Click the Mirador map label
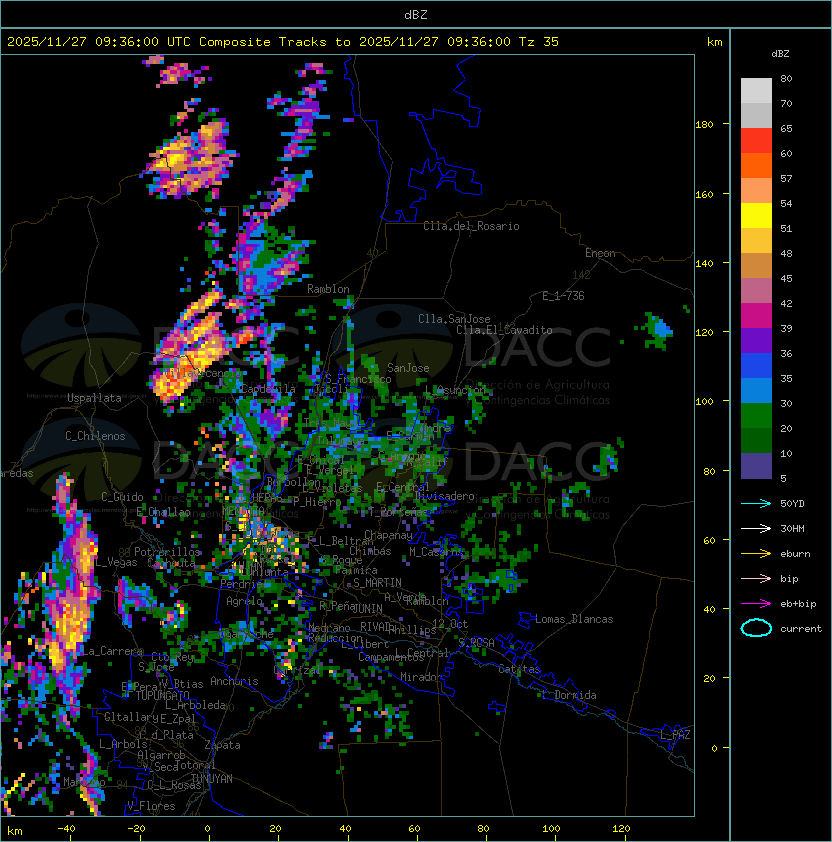The height and width of the screenshot is (842, 832). coord(422,677)
